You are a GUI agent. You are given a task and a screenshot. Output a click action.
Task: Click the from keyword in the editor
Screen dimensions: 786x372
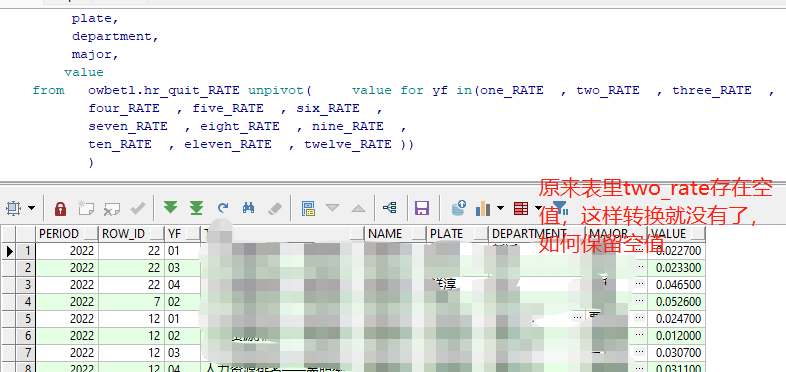(48, 90)
